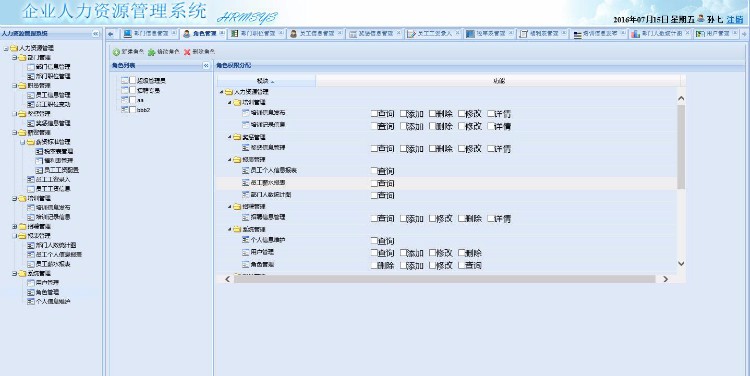Click the 用户管理 tab icon
This screenshot has width=750, height=376.
[x=700, y=34]
